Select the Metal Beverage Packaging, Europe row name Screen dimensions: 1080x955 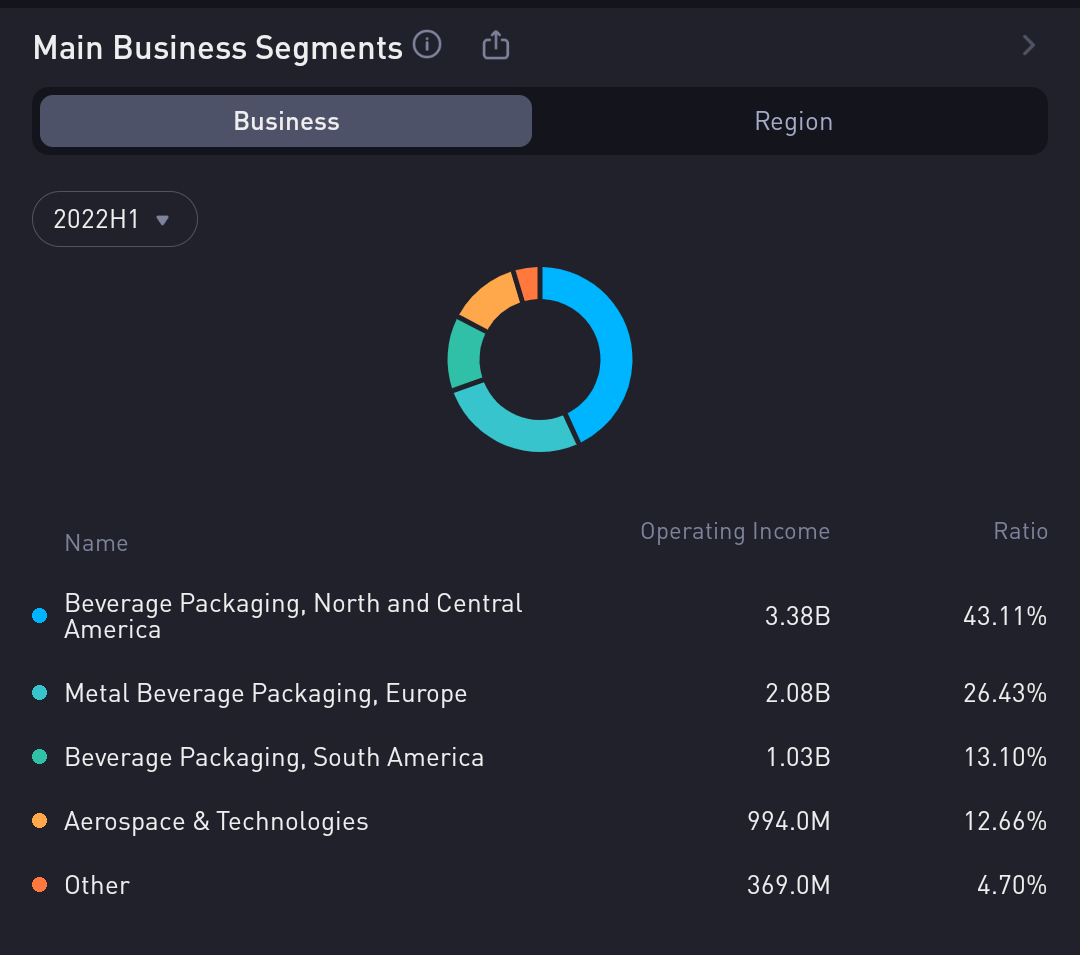[265, 693]
